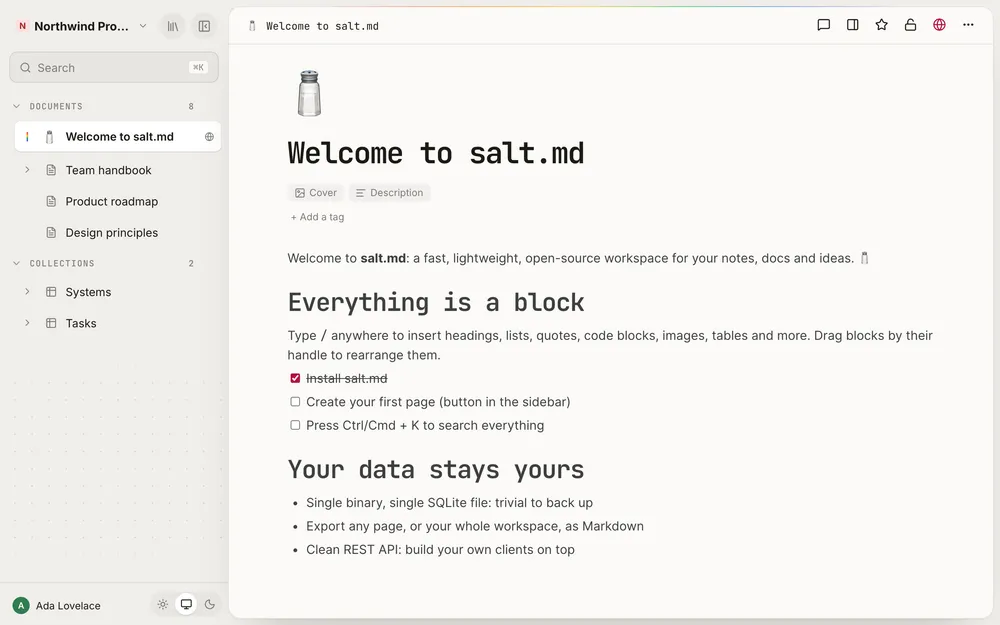Click the collections count 2
The width and height of the screenshot is (1000, 625).
(x=191, y=263)
